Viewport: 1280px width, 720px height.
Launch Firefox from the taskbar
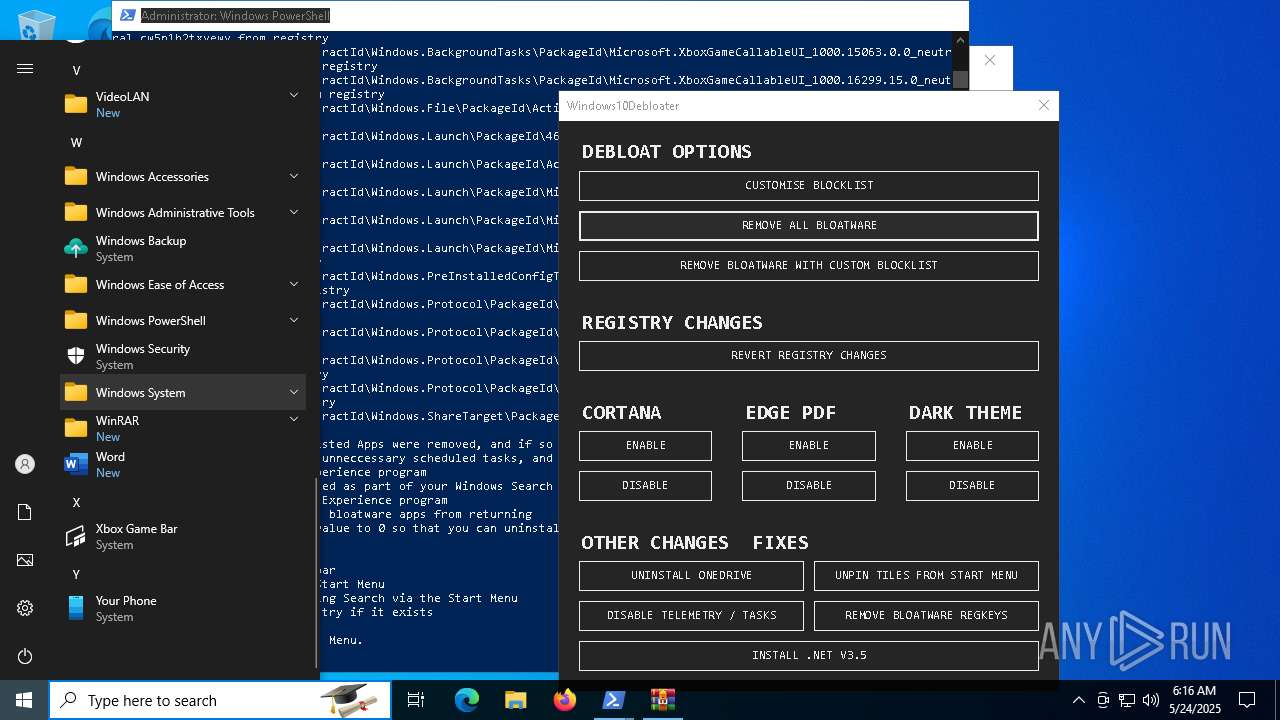tap(565, 700)
